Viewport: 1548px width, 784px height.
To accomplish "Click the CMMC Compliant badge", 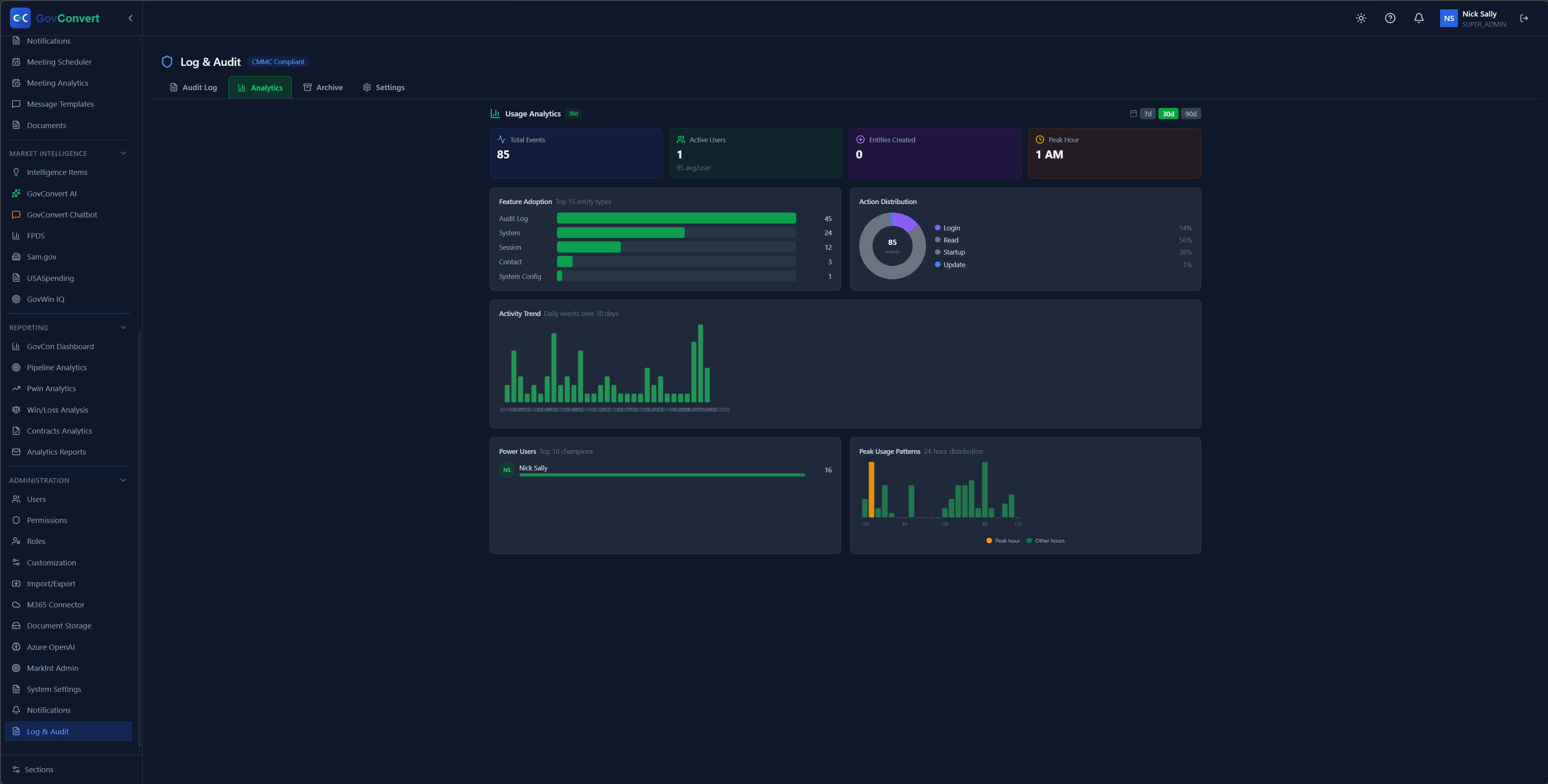I will point(278,61).
